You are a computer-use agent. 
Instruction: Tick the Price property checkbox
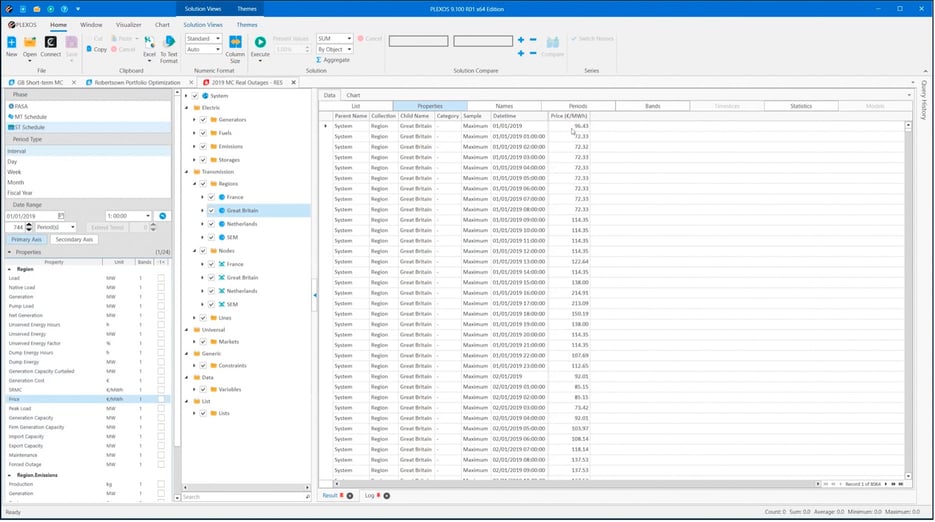coord(161,399)
